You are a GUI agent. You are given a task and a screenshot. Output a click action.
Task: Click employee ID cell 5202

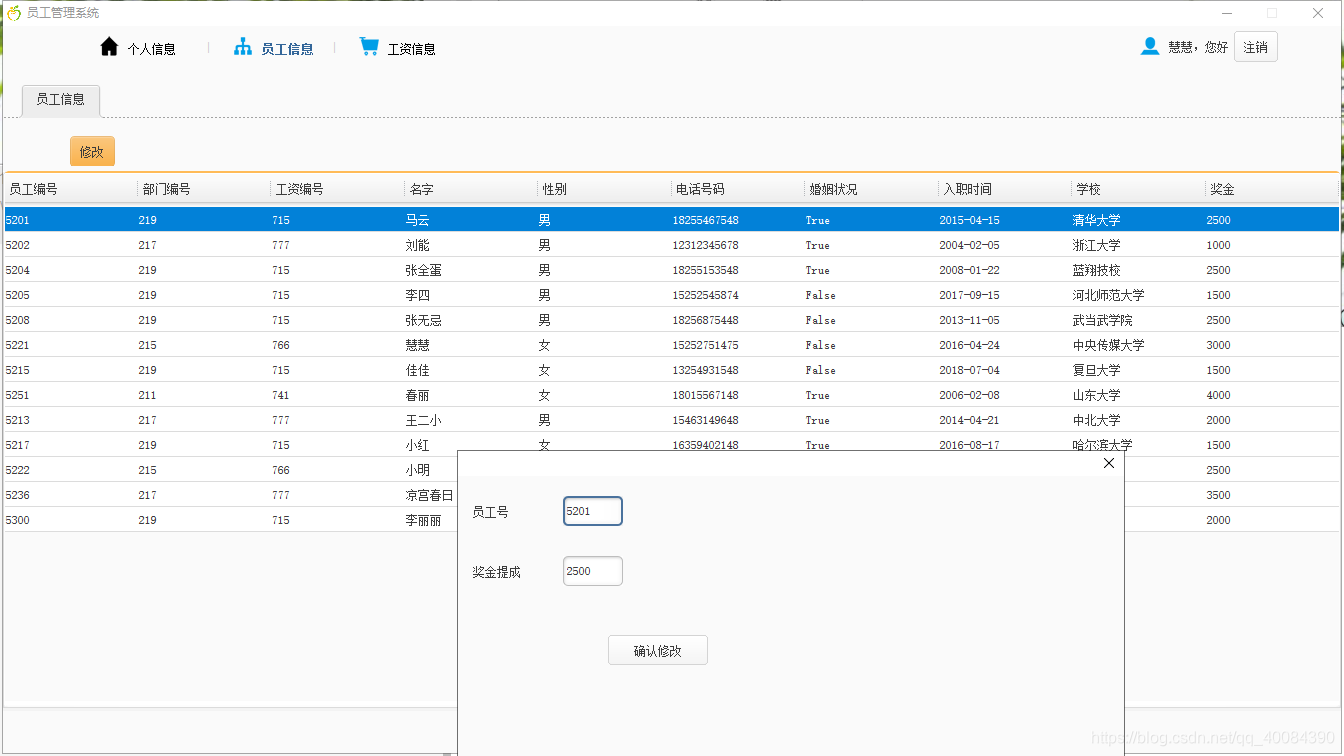(18, 245)
